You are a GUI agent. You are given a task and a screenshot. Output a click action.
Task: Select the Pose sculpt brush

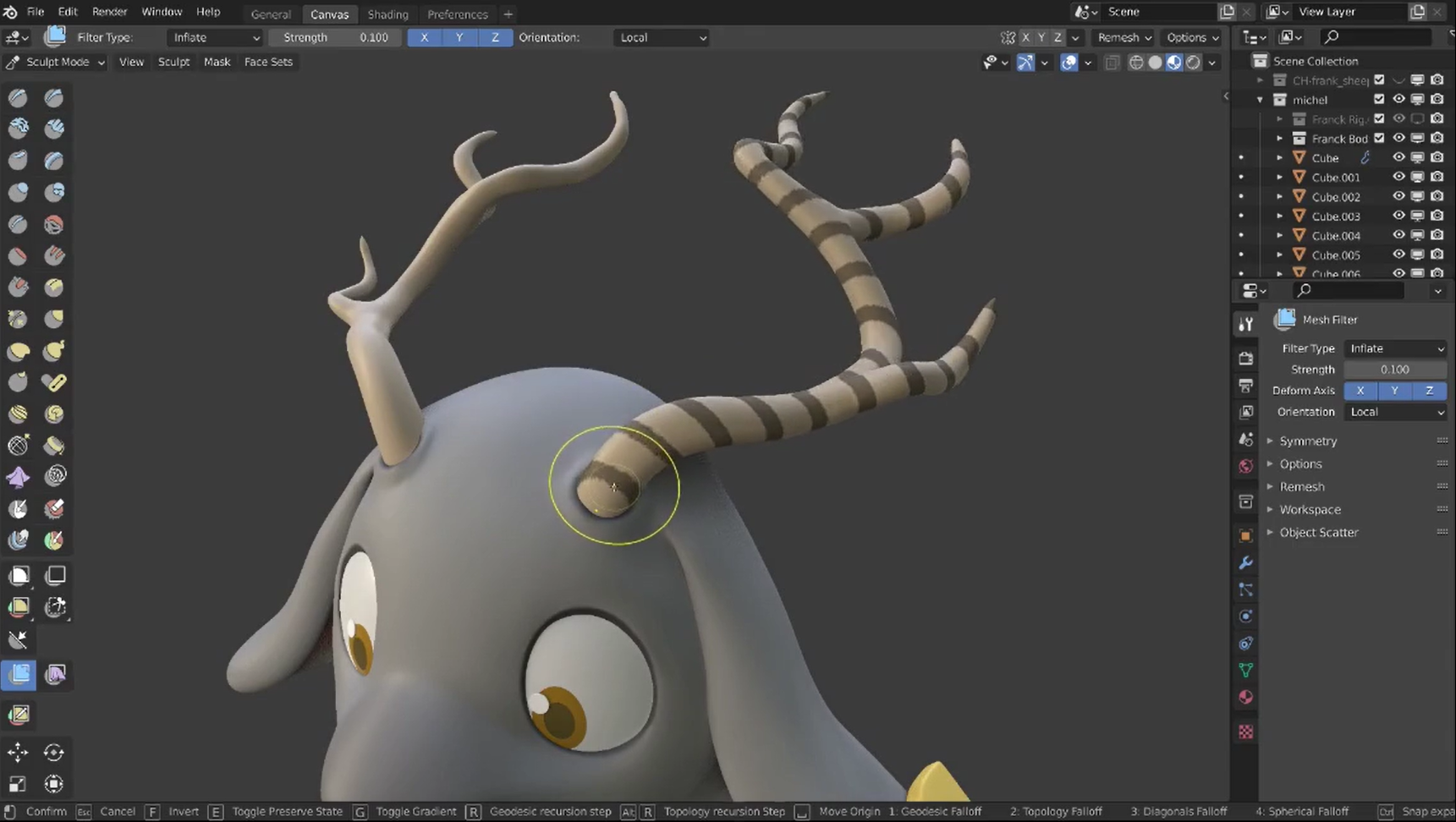coord(53,382)
